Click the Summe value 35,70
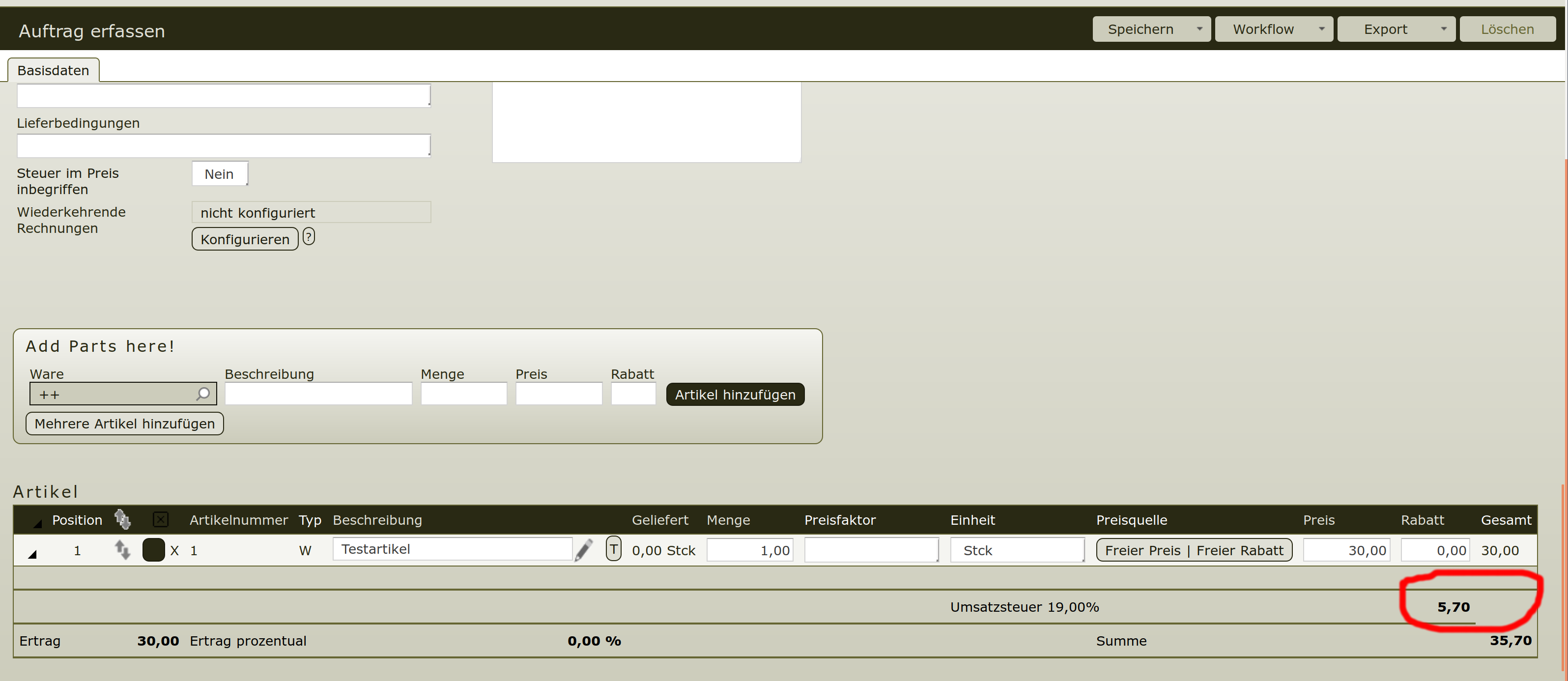The image size is (1568, 681). pyautogui.click(x=1511, y=641)
